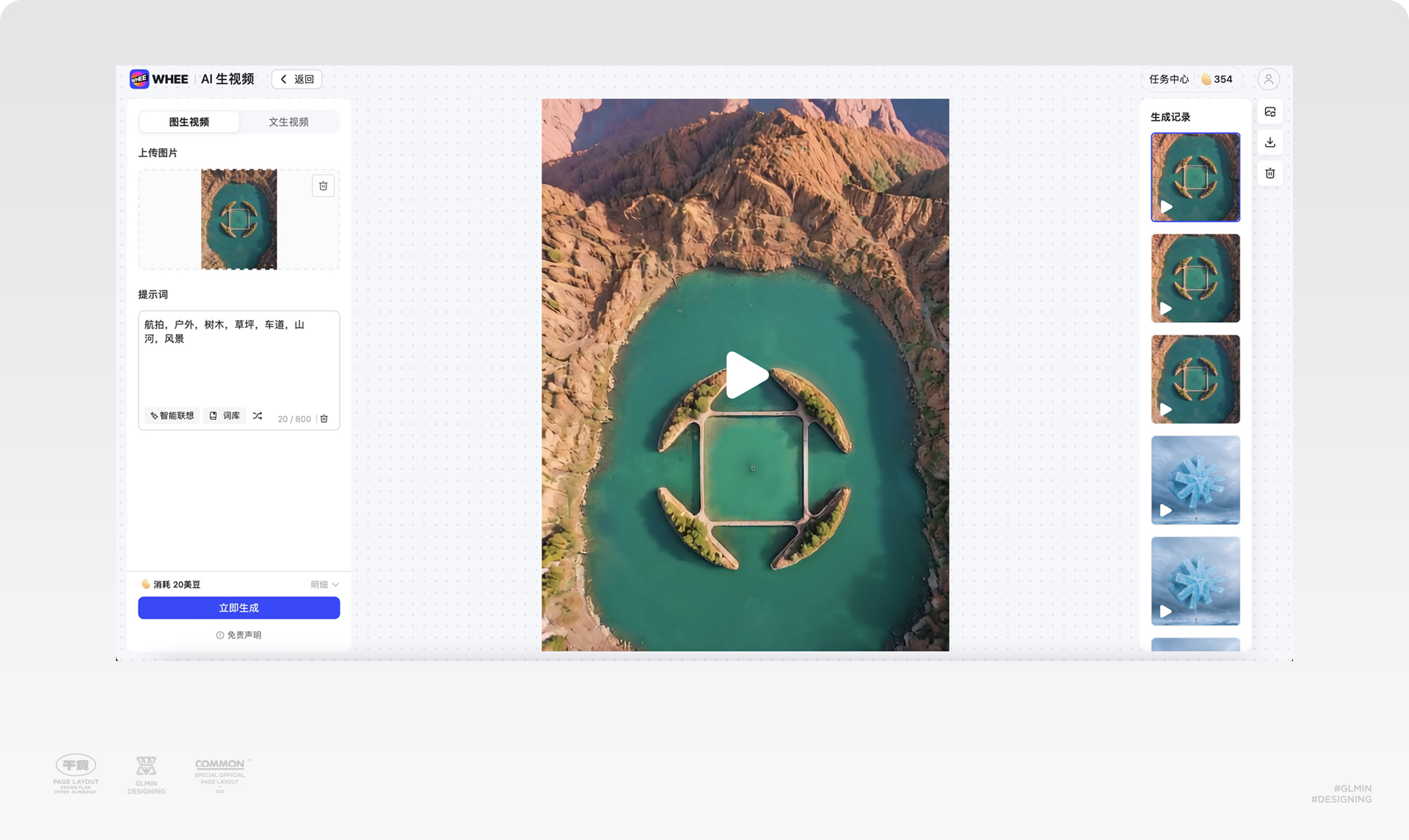The image size is (1409, 840).
Task: Open 任务中心 task center
Action: (1168, 79)
